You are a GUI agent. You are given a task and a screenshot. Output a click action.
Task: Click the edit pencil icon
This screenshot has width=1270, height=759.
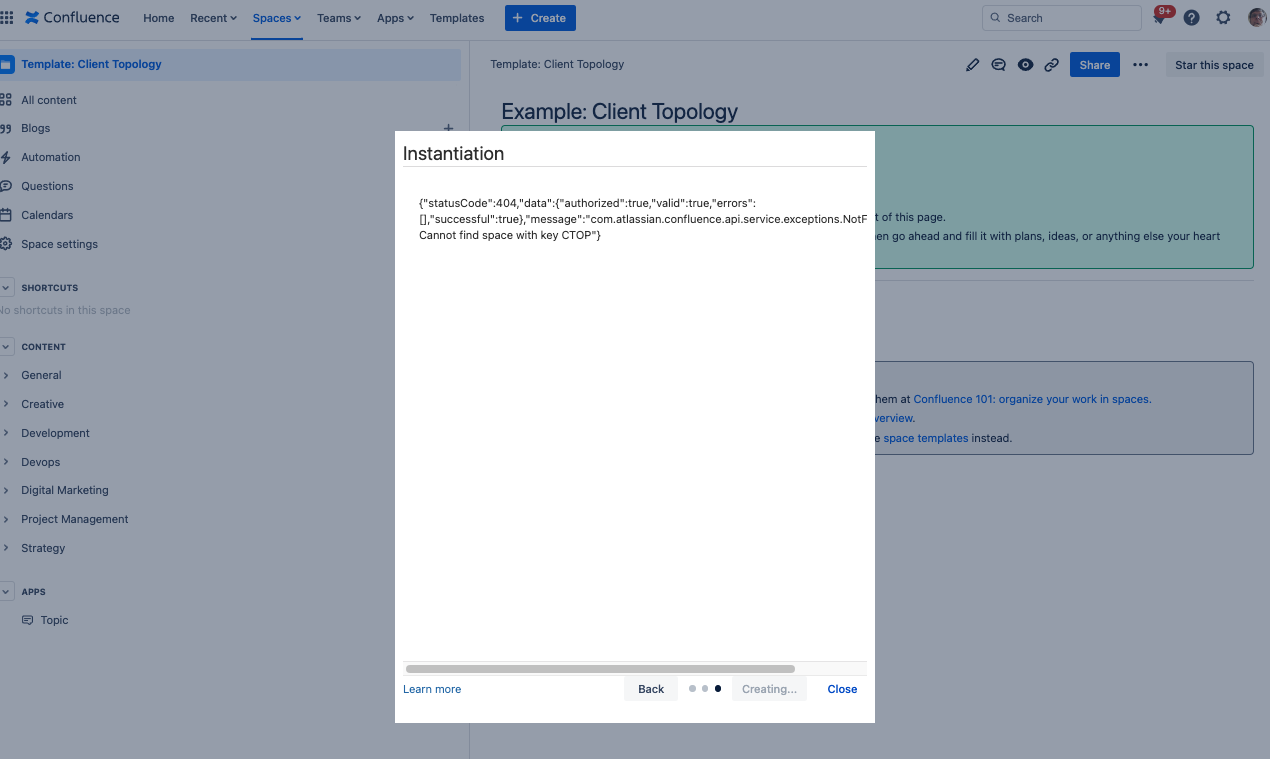click(x=972, y=65)
